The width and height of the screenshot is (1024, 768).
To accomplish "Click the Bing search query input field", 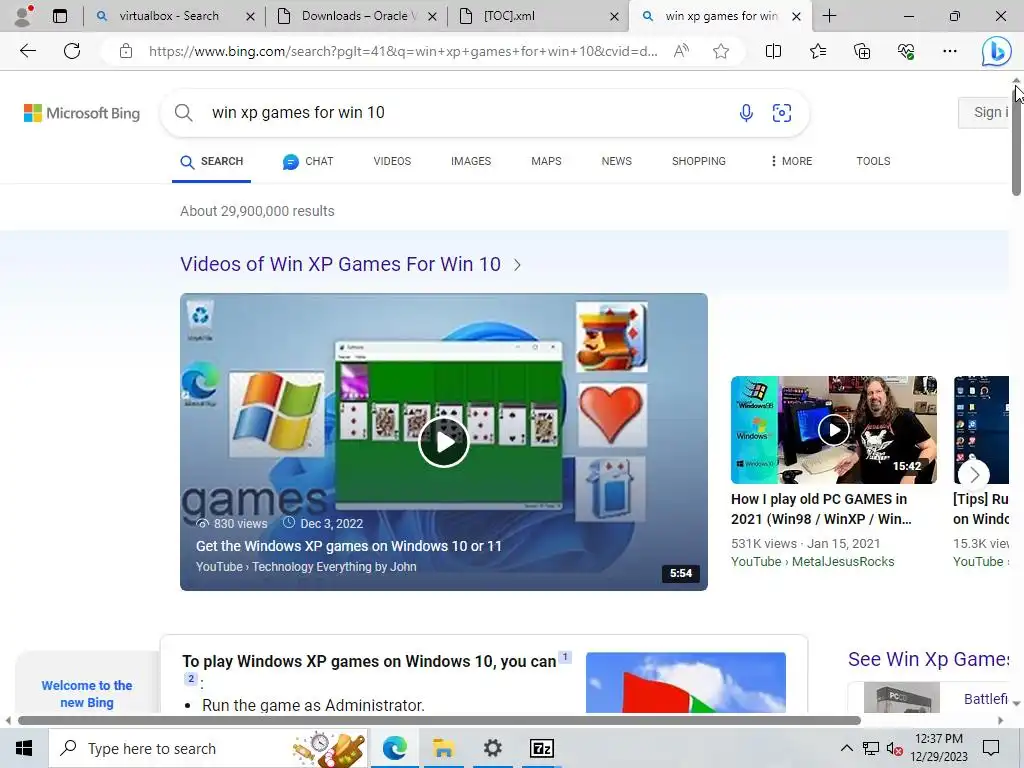I will pyautogui.click(x=470, y=113).
